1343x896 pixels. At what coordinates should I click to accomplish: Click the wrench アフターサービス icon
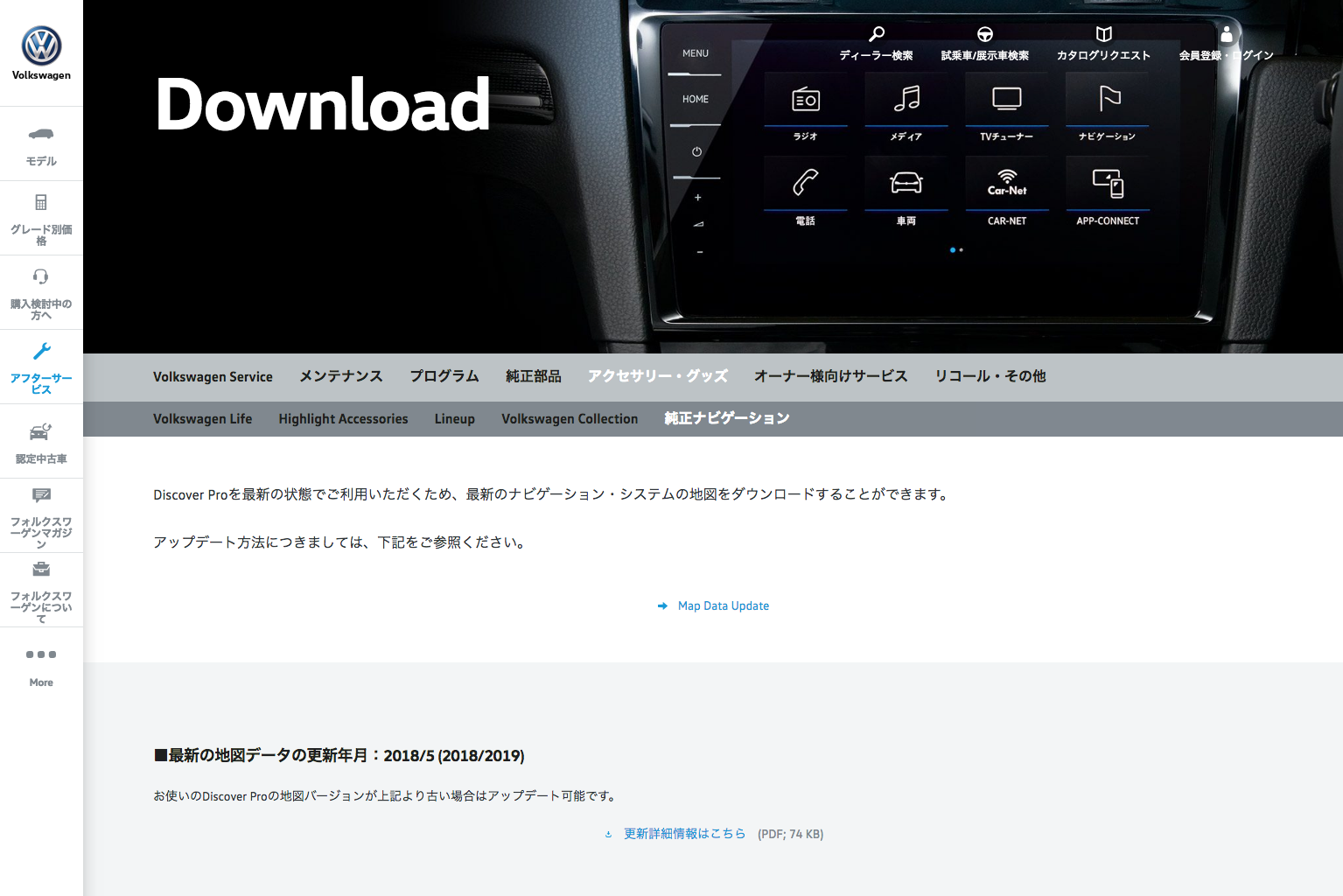pyautogui.click(x=41, y=351)
